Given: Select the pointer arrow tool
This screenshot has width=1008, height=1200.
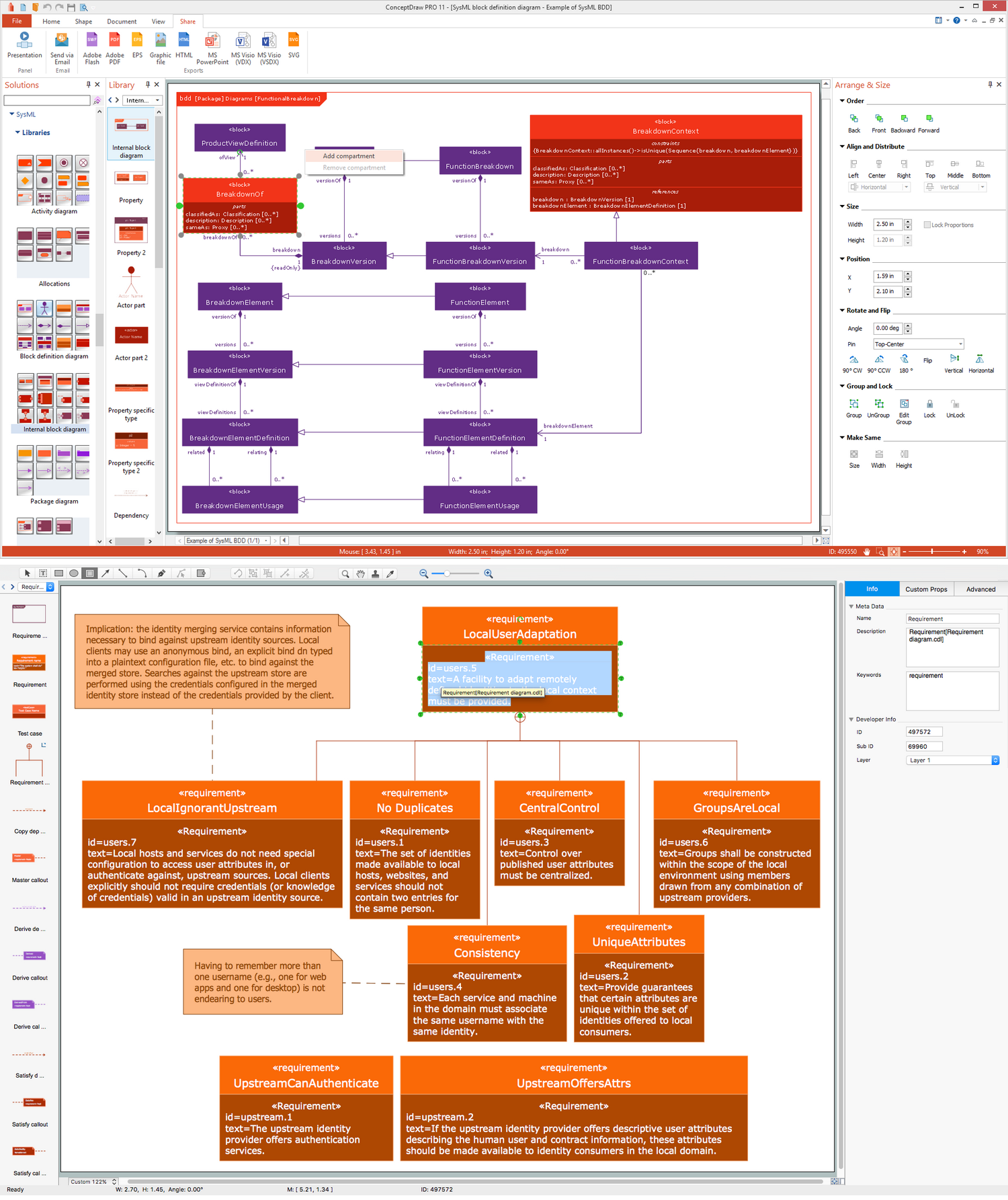Looking at the screenshot, I should tap(27, 573).
